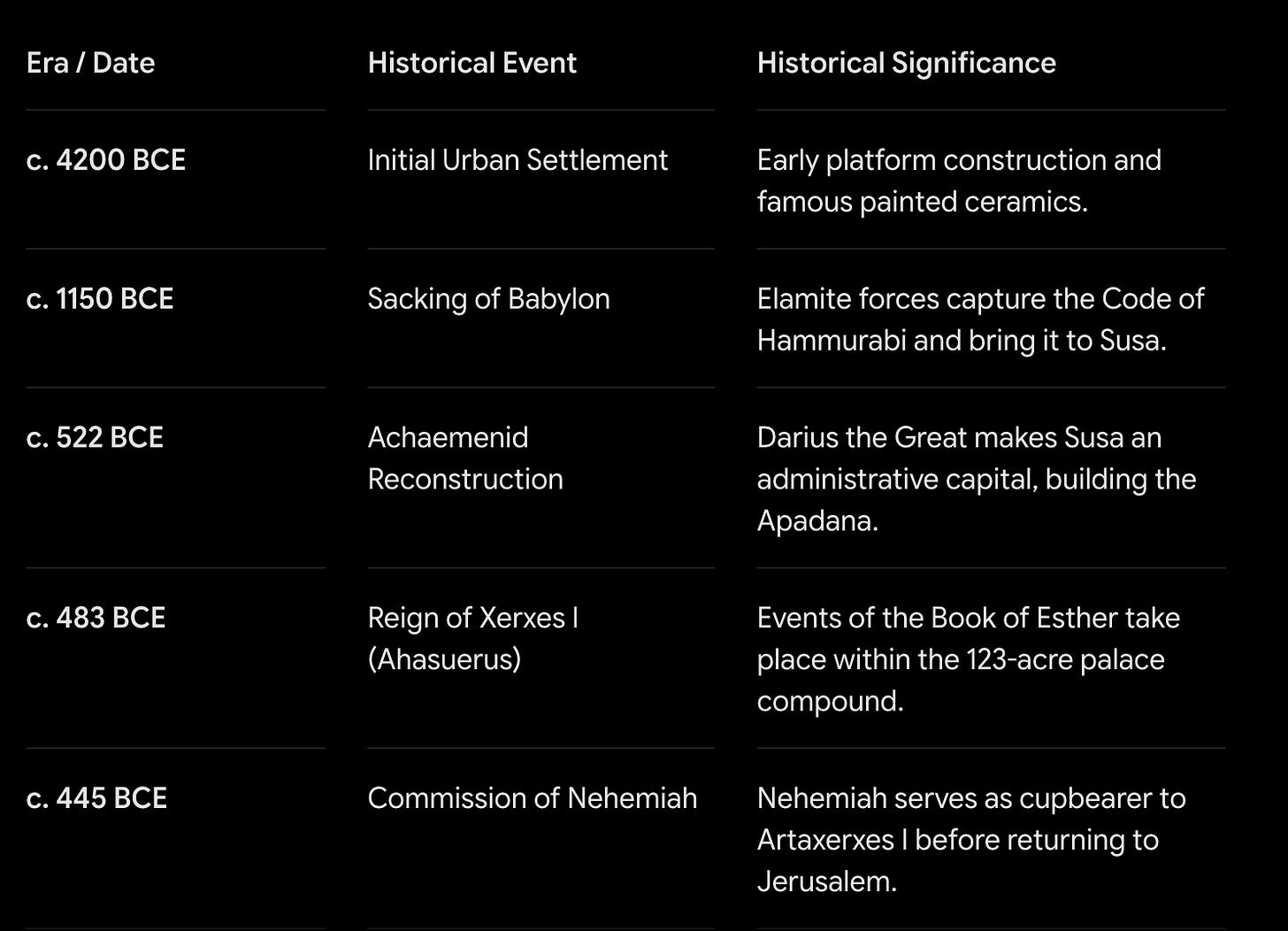Select the c. 522 BCE date cell

[95, 438]
